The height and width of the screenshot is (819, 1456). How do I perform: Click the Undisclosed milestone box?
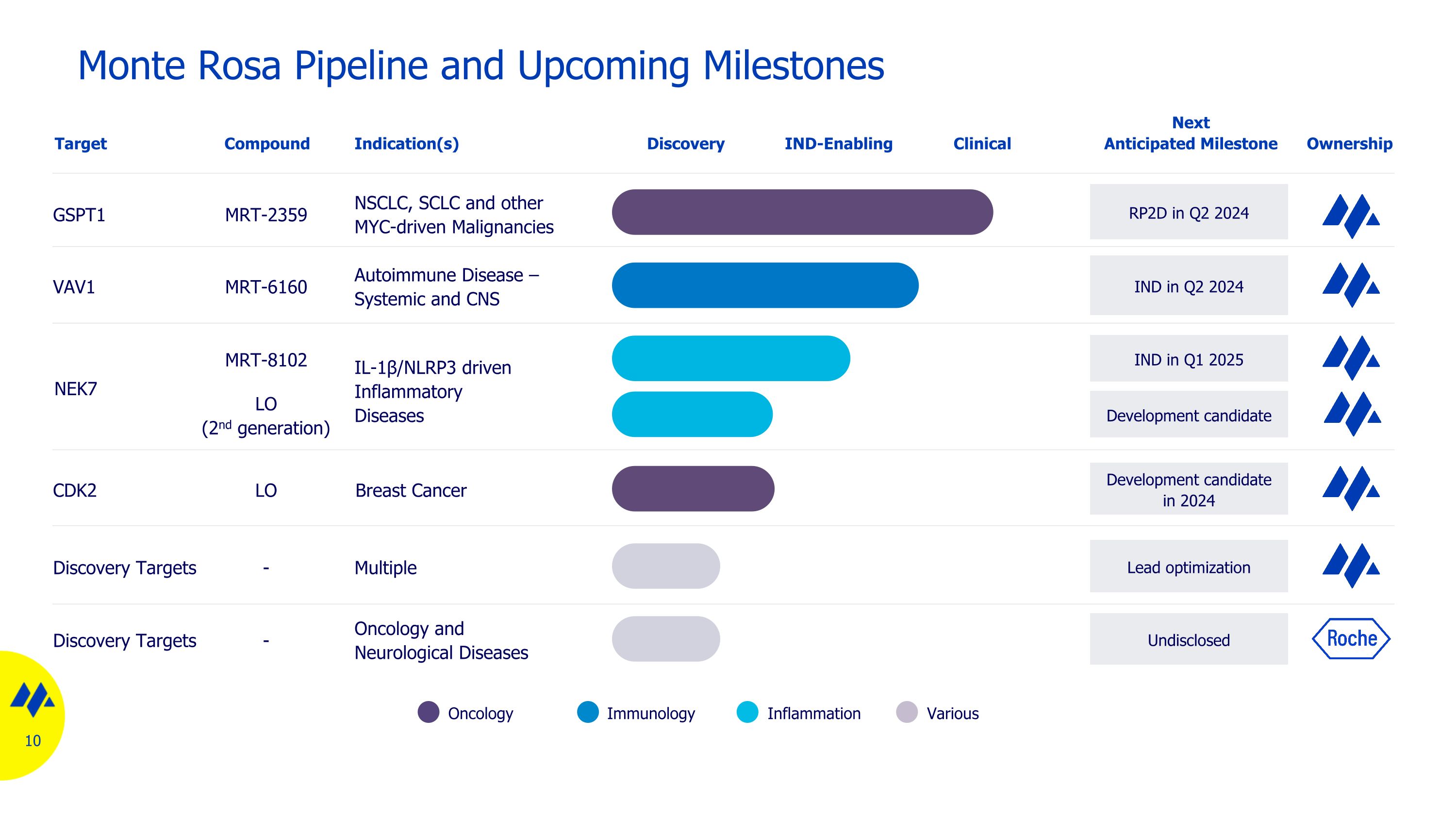point(1188,639)
